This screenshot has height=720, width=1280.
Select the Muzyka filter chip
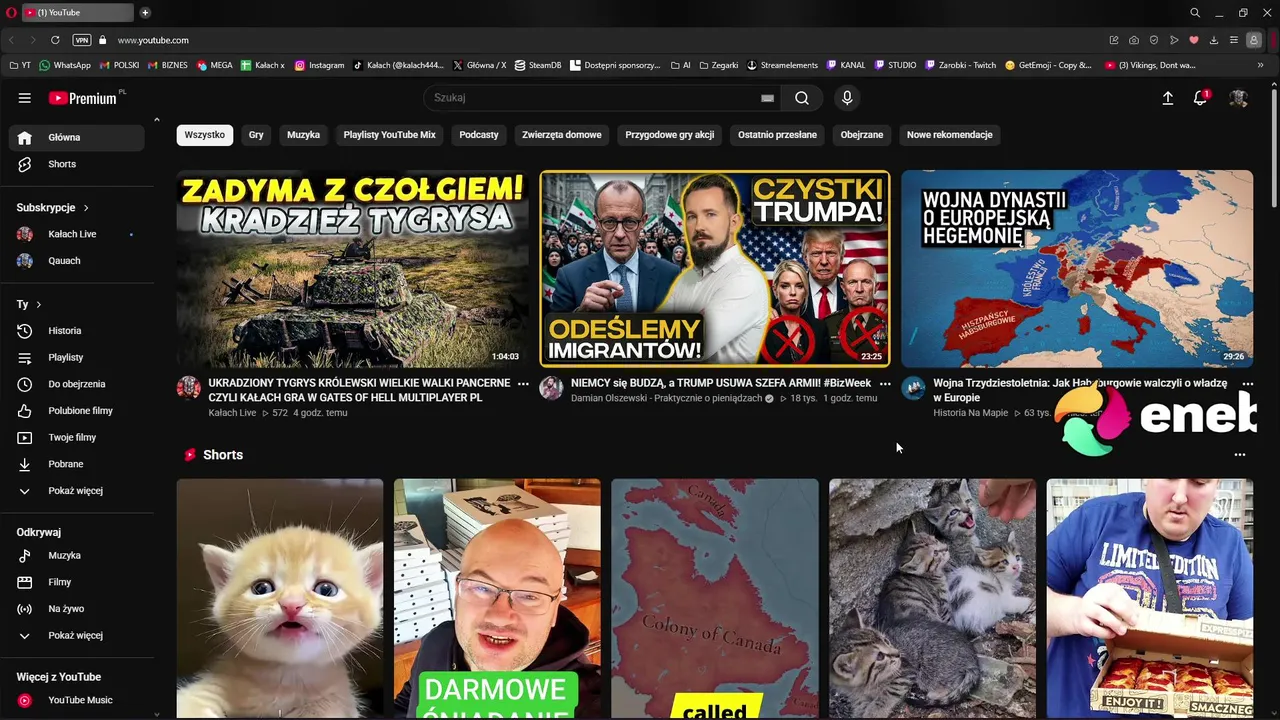click(303, 135)
